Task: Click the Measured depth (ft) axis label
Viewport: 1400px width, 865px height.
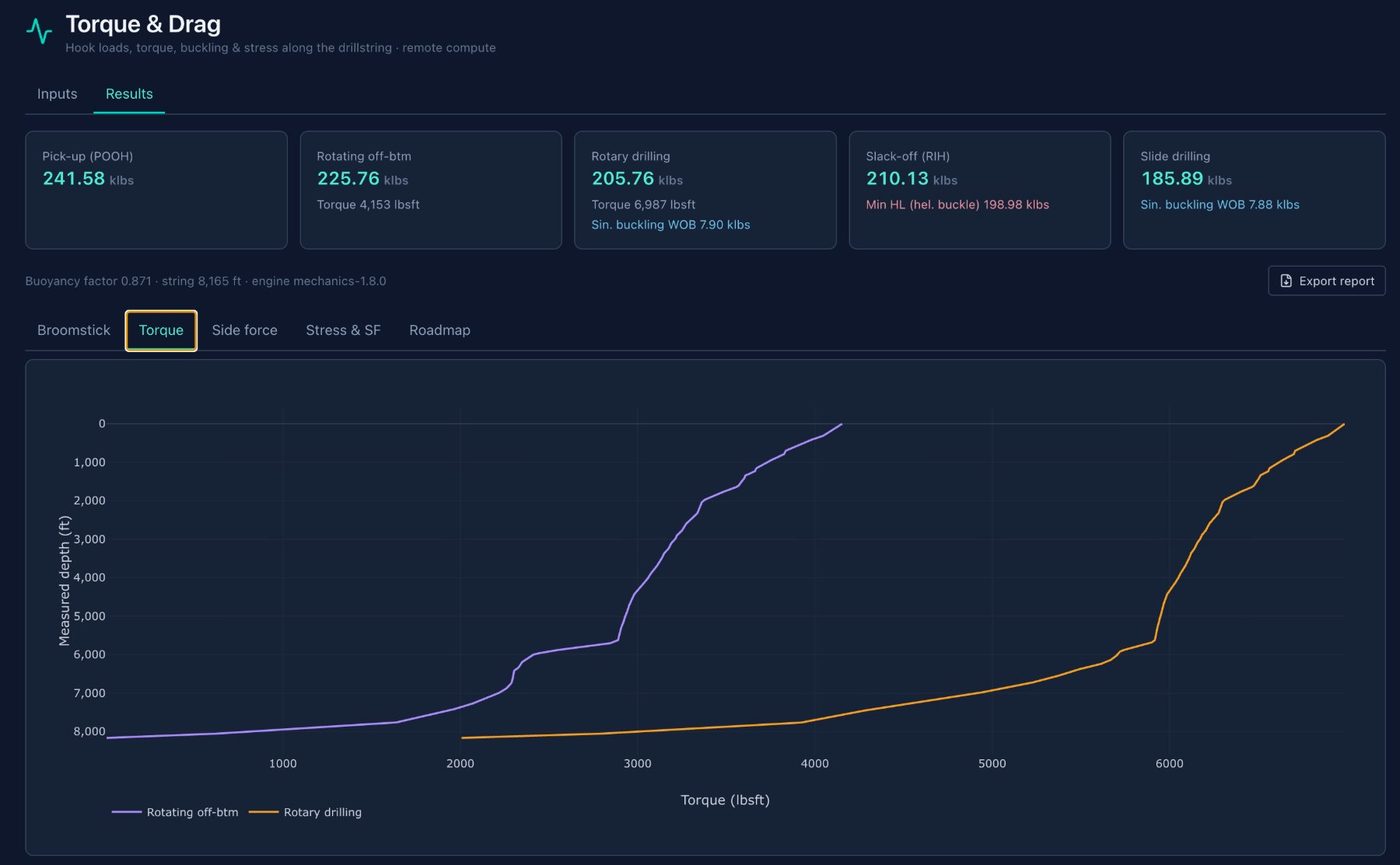Action: click(65, 581)
